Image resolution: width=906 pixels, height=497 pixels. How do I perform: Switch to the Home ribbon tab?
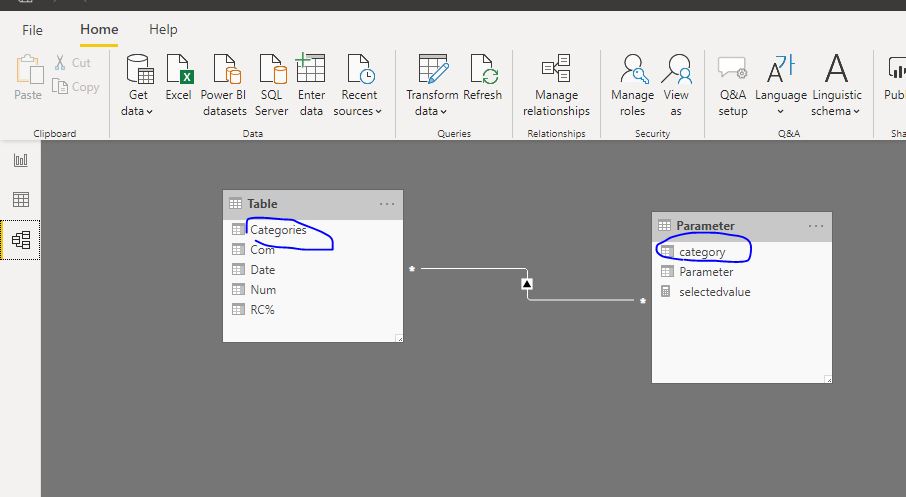click(99, 30)
